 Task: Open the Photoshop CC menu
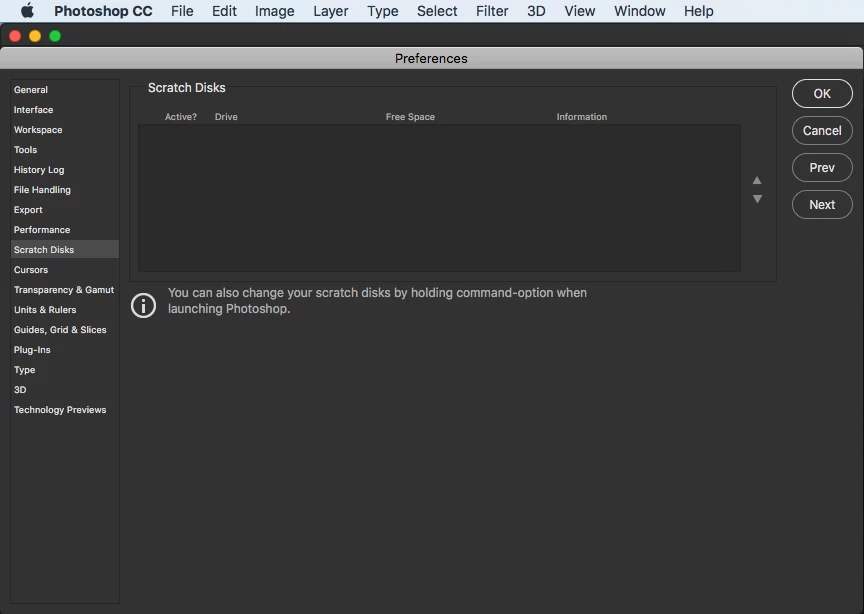point(103,11)
